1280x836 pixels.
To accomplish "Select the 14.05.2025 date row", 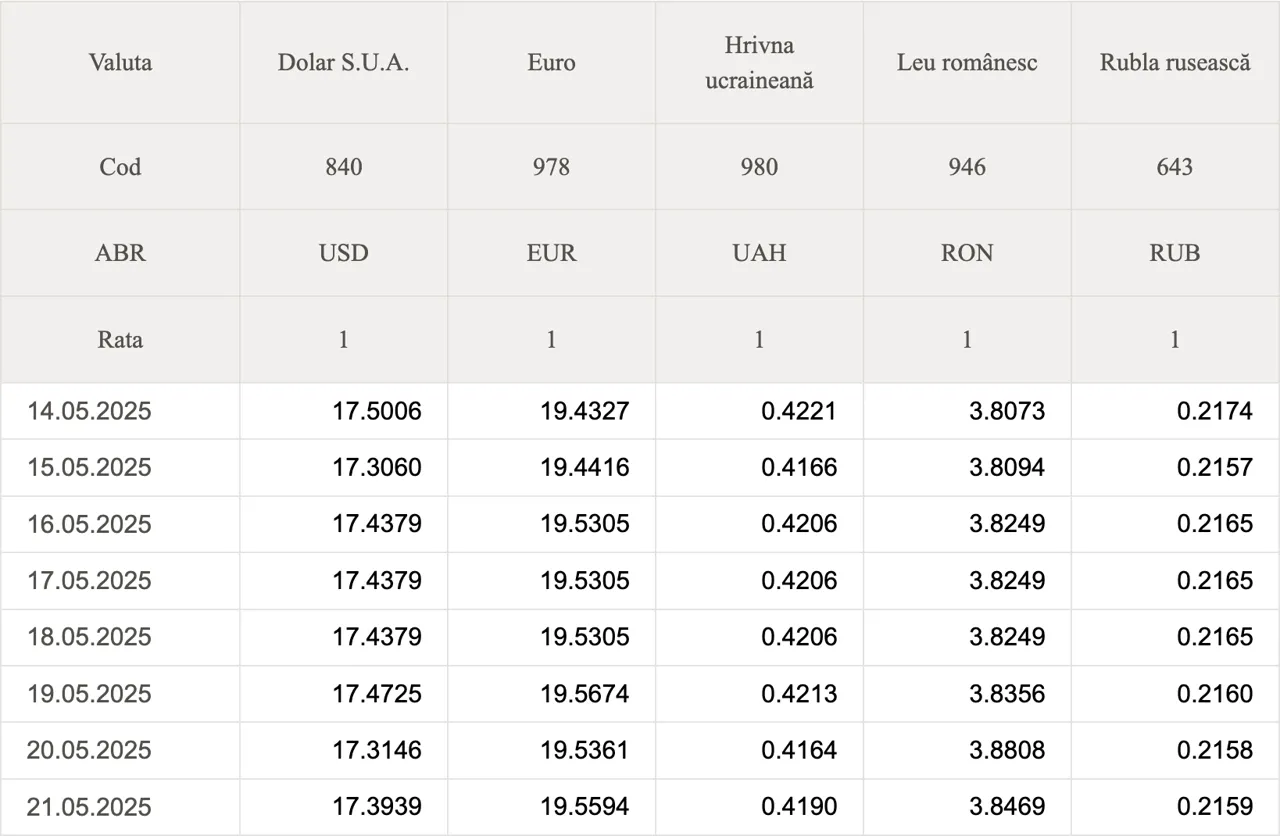I will click(640, 411).
